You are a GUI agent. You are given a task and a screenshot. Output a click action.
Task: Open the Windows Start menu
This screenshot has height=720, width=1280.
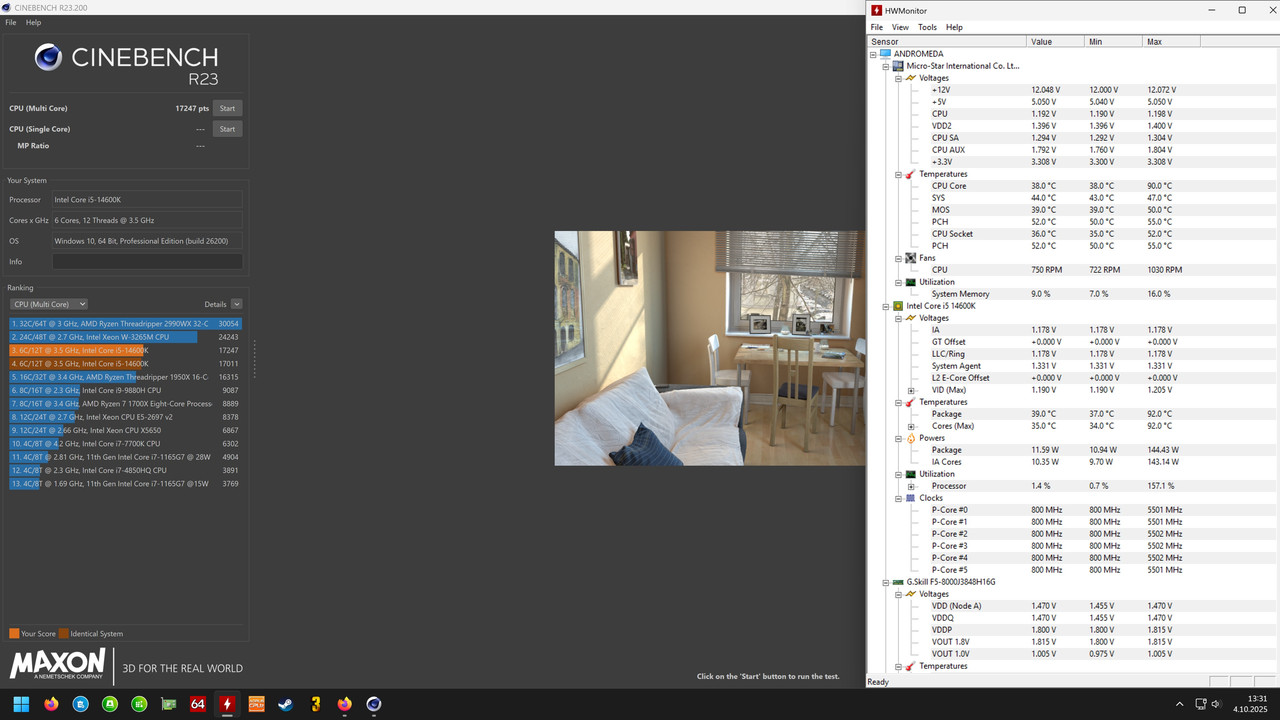21,704
